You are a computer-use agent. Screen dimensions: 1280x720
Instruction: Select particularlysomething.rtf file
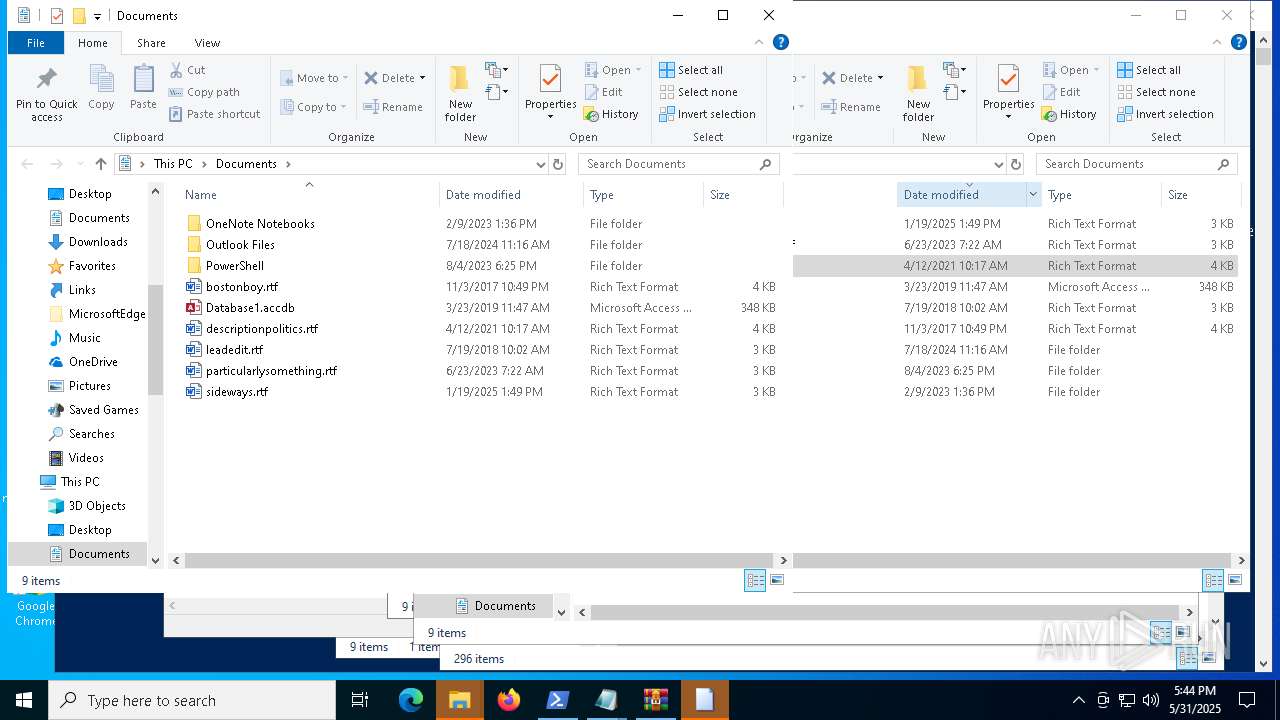pos(271,371)
